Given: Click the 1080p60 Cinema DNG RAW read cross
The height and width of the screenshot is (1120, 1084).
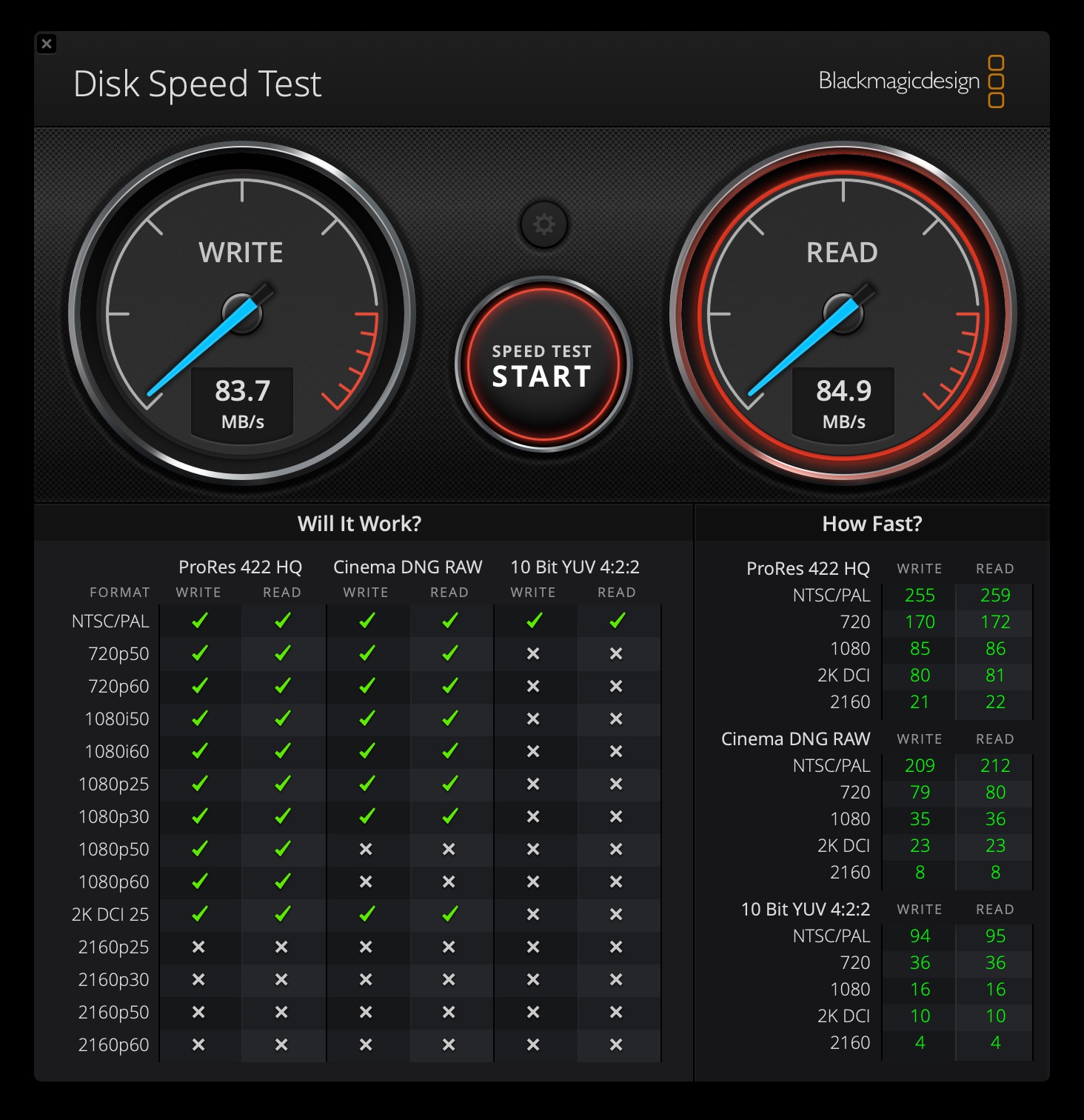Looking at the screenshot, I should click(449, 881).
